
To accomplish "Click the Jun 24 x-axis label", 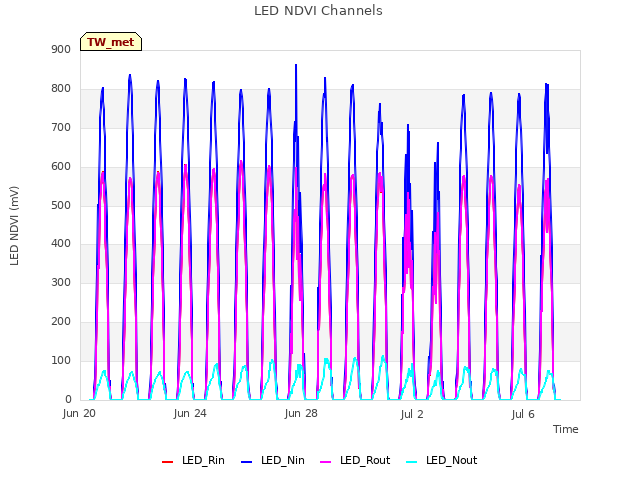I will click(190, 414).
